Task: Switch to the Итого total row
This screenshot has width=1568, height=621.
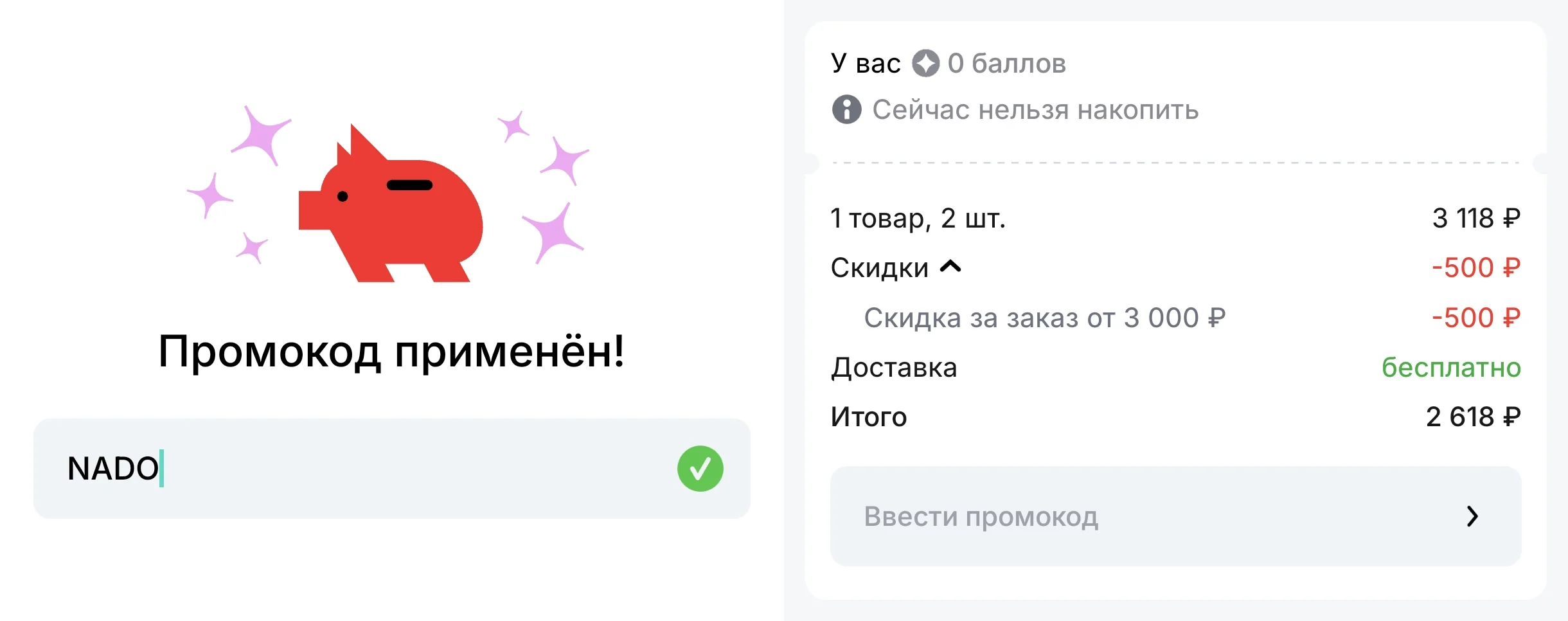Action: tap(869, 417)
